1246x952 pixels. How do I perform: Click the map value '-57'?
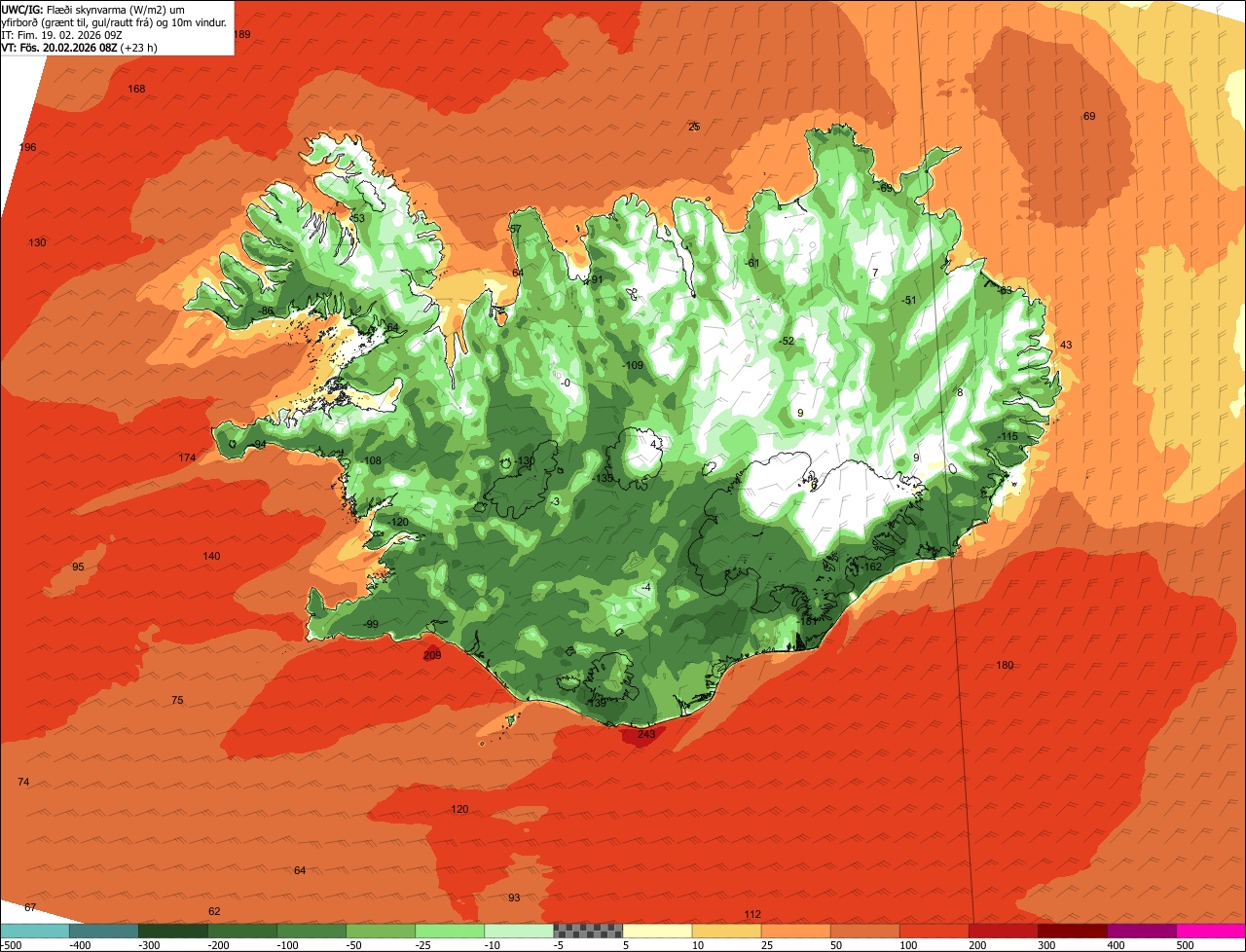pyautogui.click(x=515, y=230)
